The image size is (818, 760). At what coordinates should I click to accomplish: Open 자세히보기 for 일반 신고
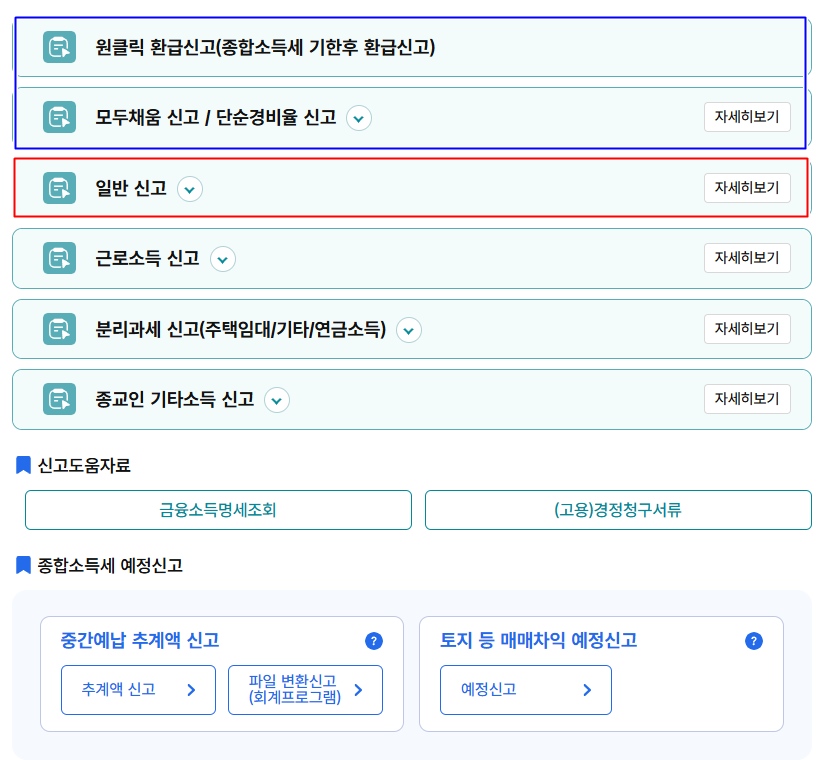(747, 188)
